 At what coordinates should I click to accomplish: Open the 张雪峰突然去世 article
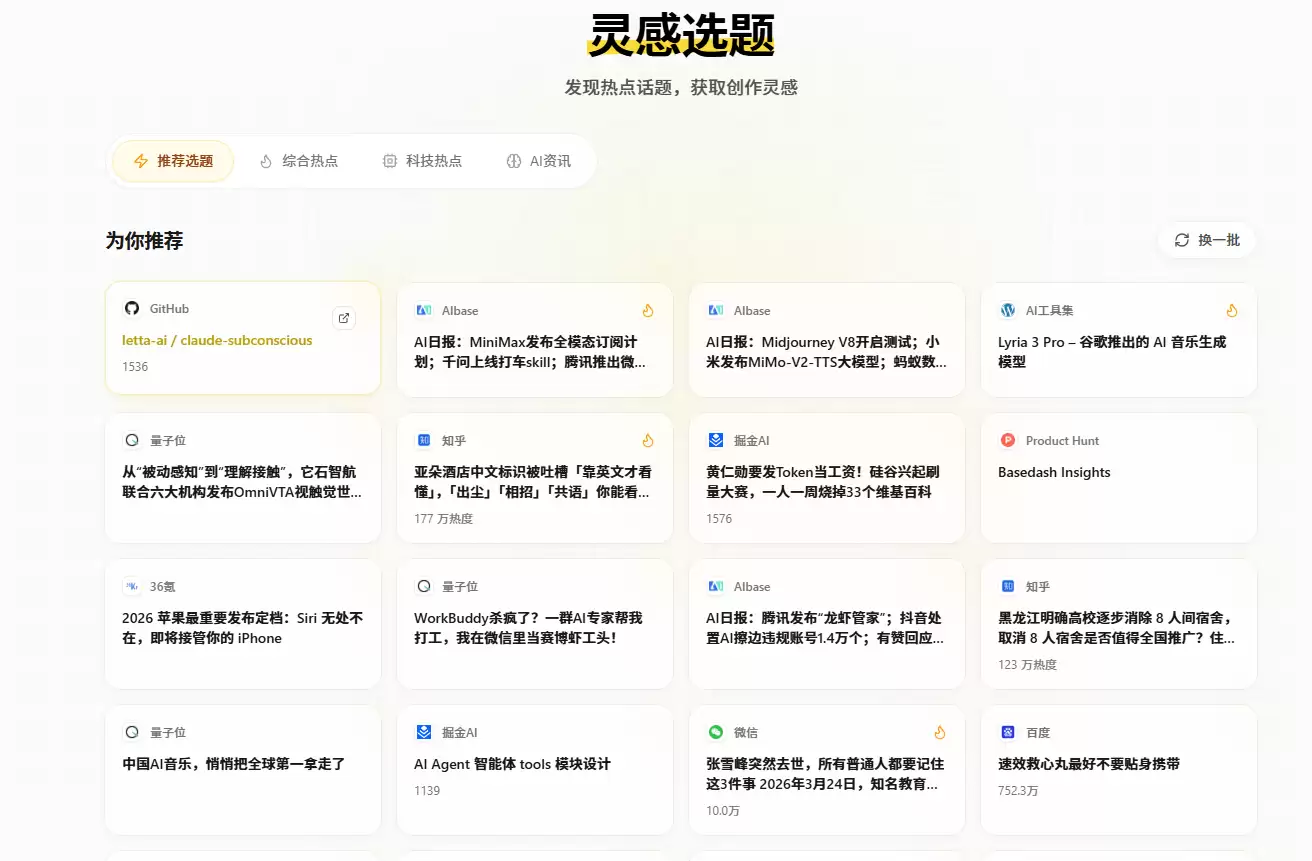coord(827,774)
